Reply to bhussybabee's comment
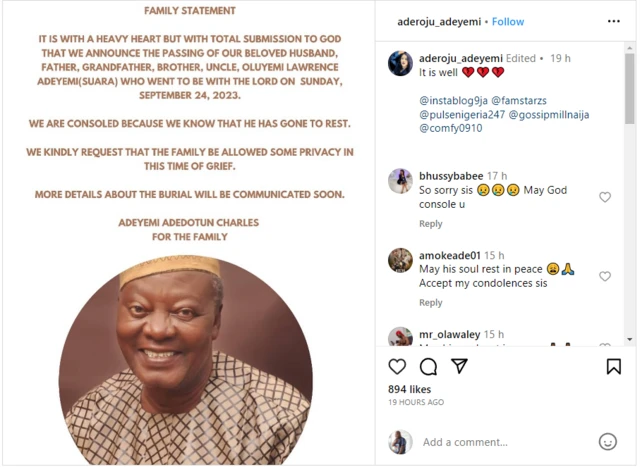Image resolution: width=640 pixels, height=467 pixels. (431, 224)
